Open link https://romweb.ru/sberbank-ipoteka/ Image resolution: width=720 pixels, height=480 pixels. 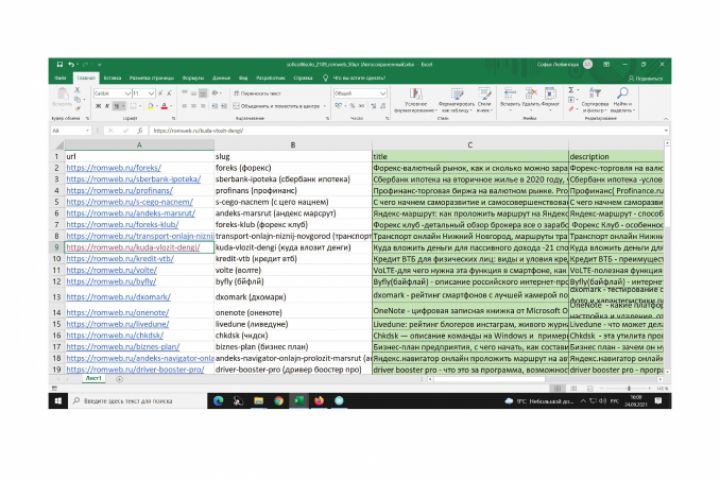tap(134, 179)
